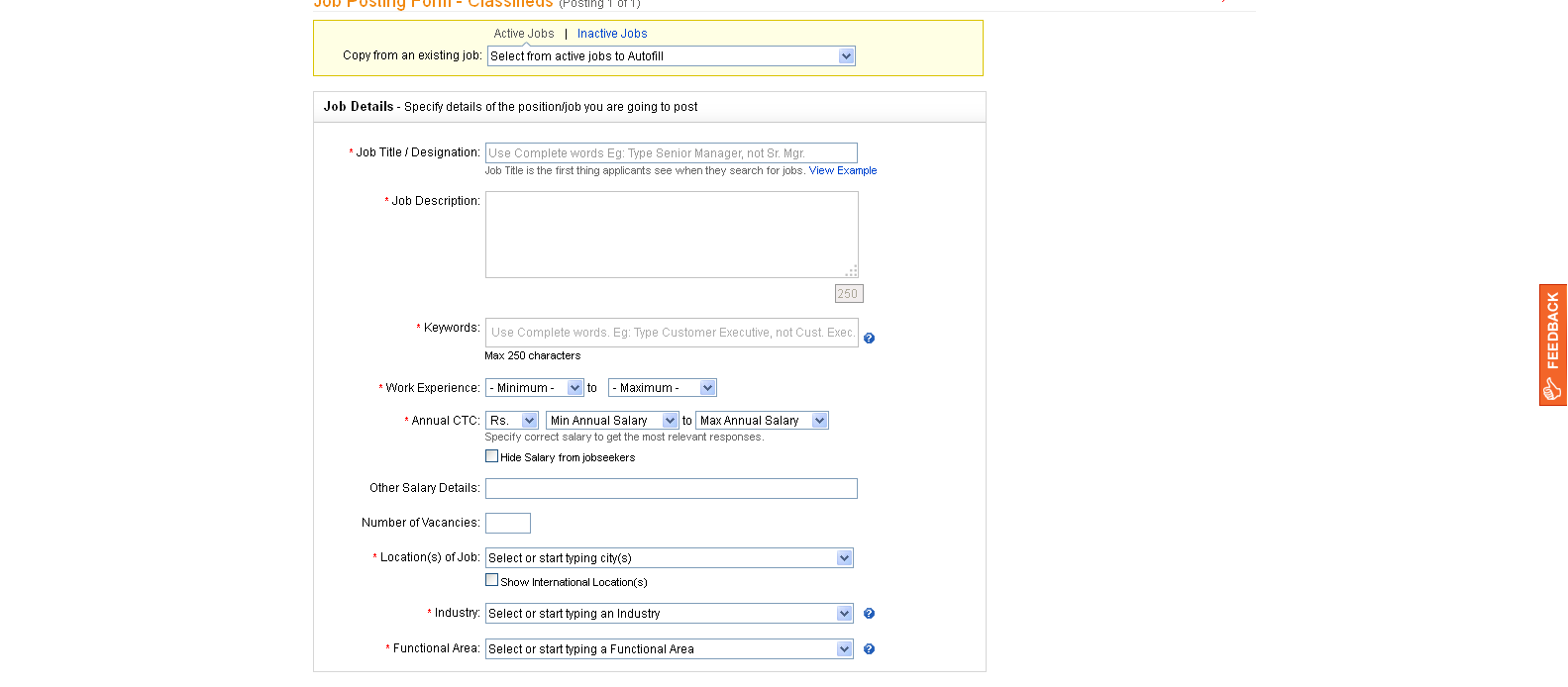Open the Max Annual Salary dropdown

[x=762, y=421]
